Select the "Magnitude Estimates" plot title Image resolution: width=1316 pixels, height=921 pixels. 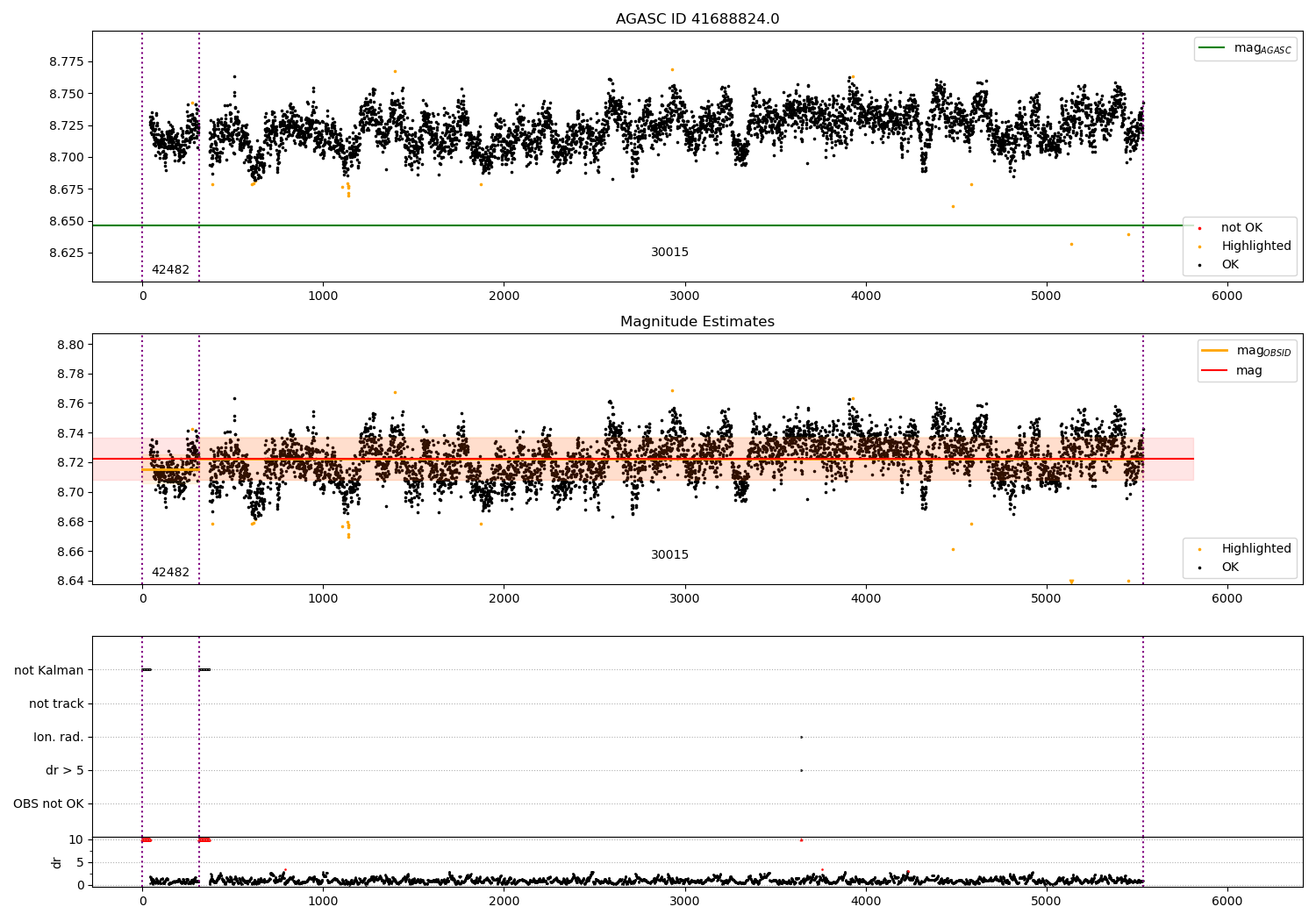697,322
